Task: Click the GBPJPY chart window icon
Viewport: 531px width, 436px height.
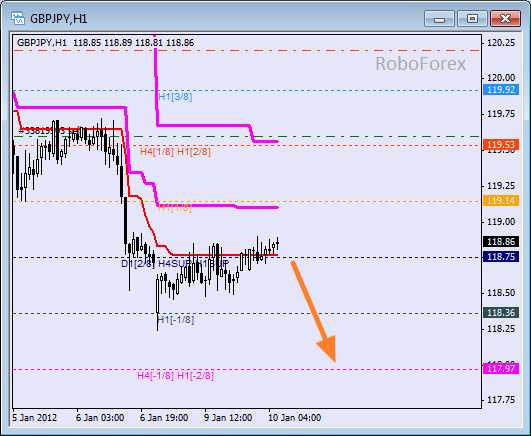Action: [18, 18]
